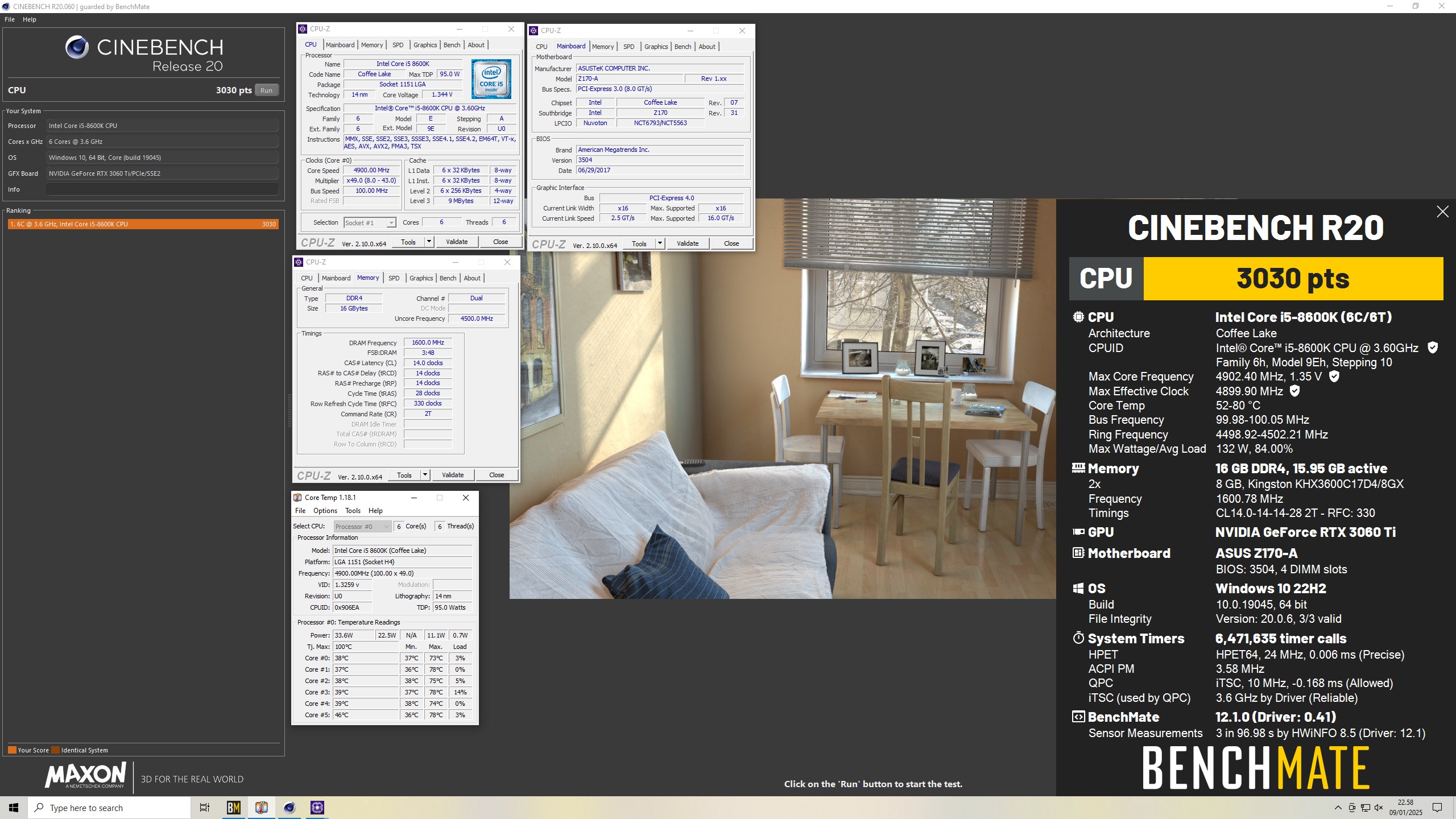Screen dimensions: 1456x819
Task: Open Core Temp Tools menu
Action: click(x=353, y=511)
